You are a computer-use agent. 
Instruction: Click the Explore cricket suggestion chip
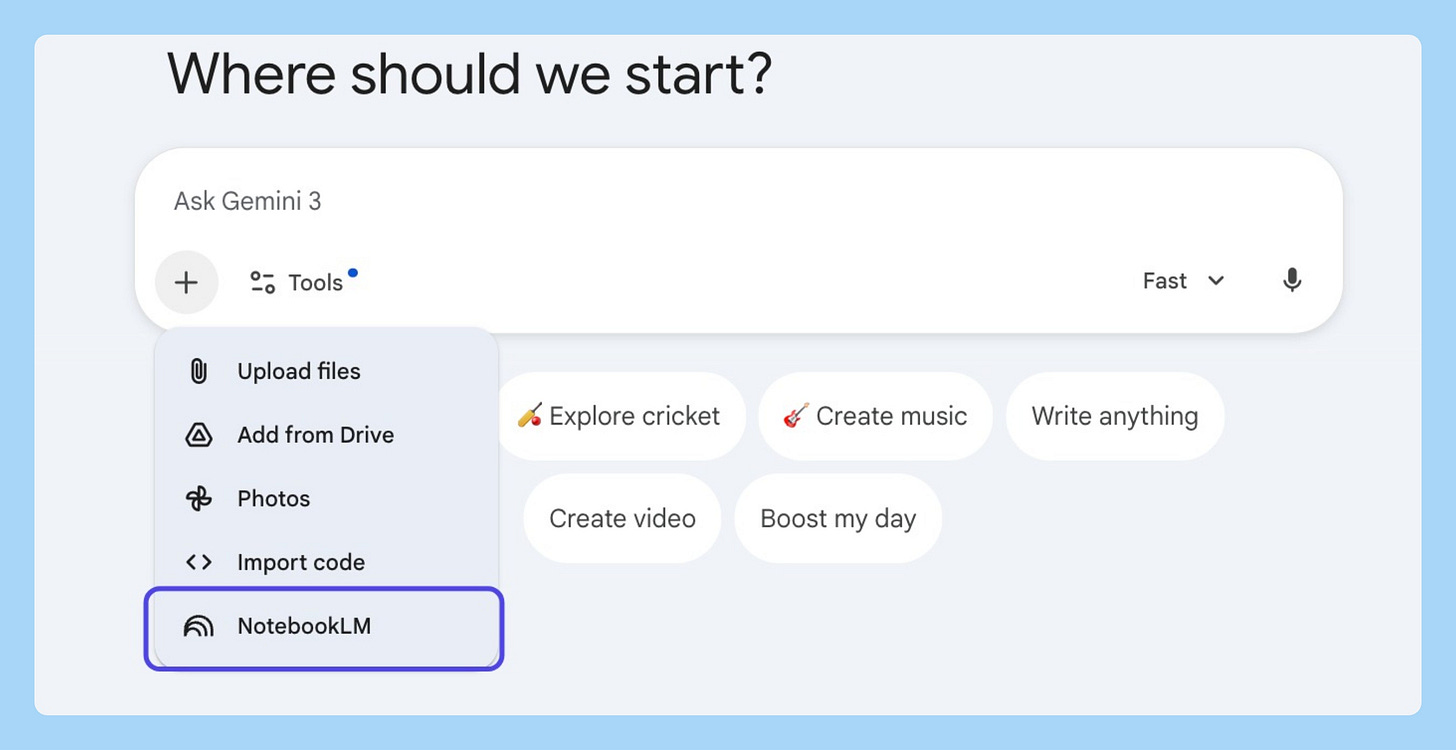click(619, 416)
